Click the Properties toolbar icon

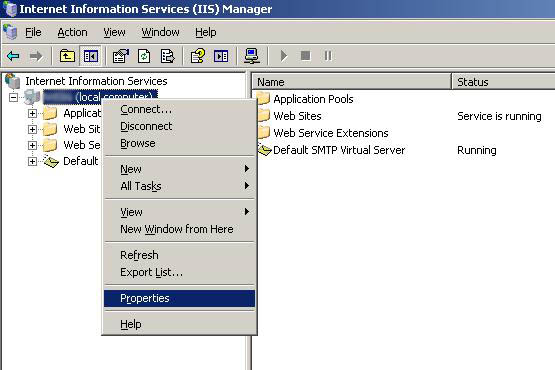(x=120, y=56)
